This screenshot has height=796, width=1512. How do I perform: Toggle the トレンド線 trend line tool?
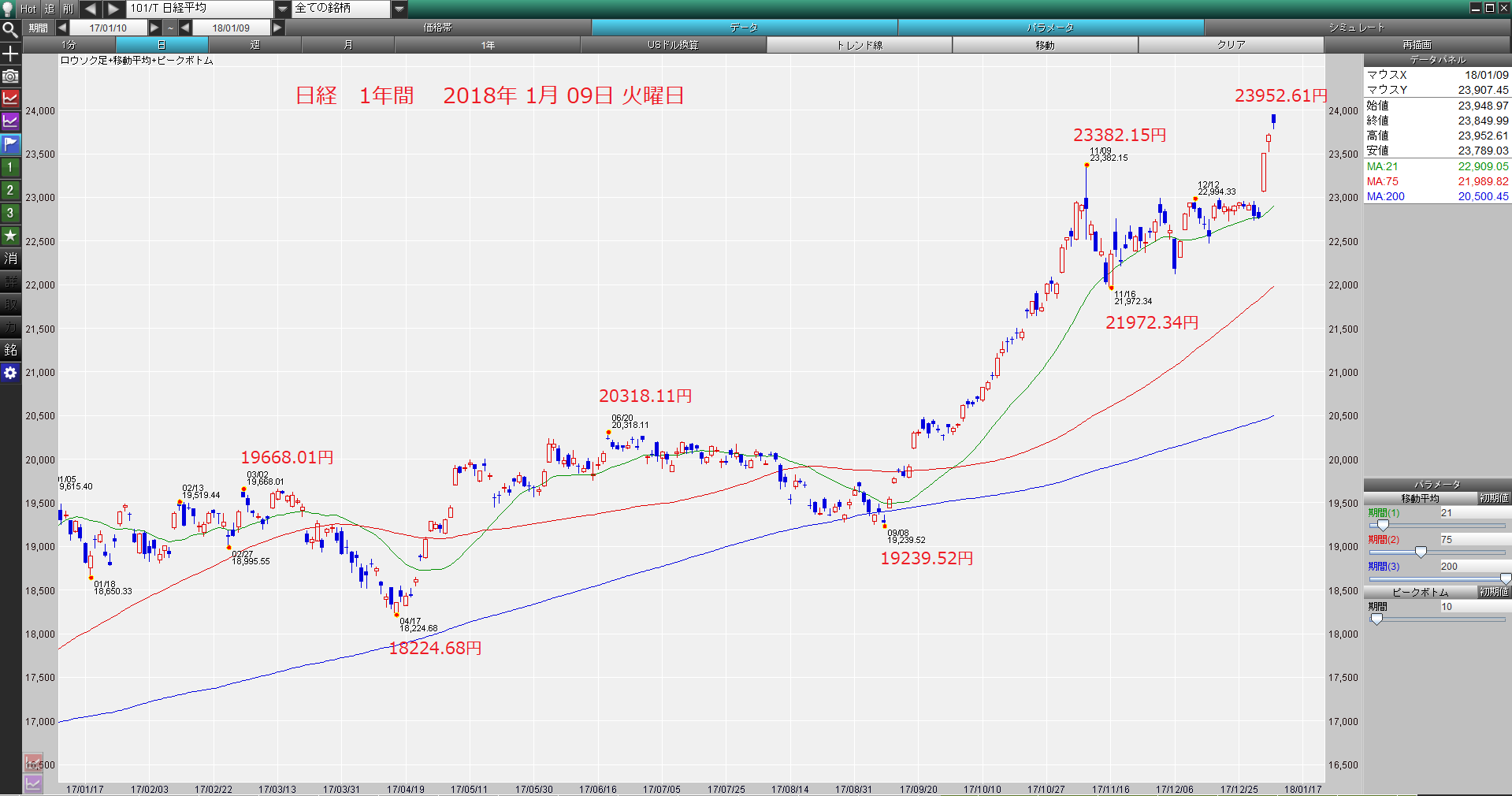(859, 45)
